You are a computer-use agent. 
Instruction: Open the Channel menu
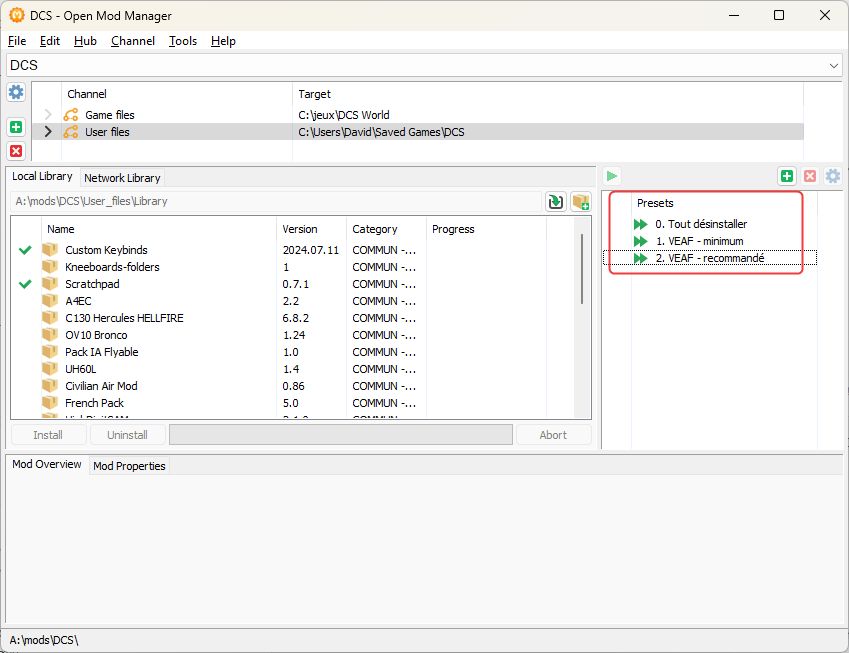click(x=132, y=41)
